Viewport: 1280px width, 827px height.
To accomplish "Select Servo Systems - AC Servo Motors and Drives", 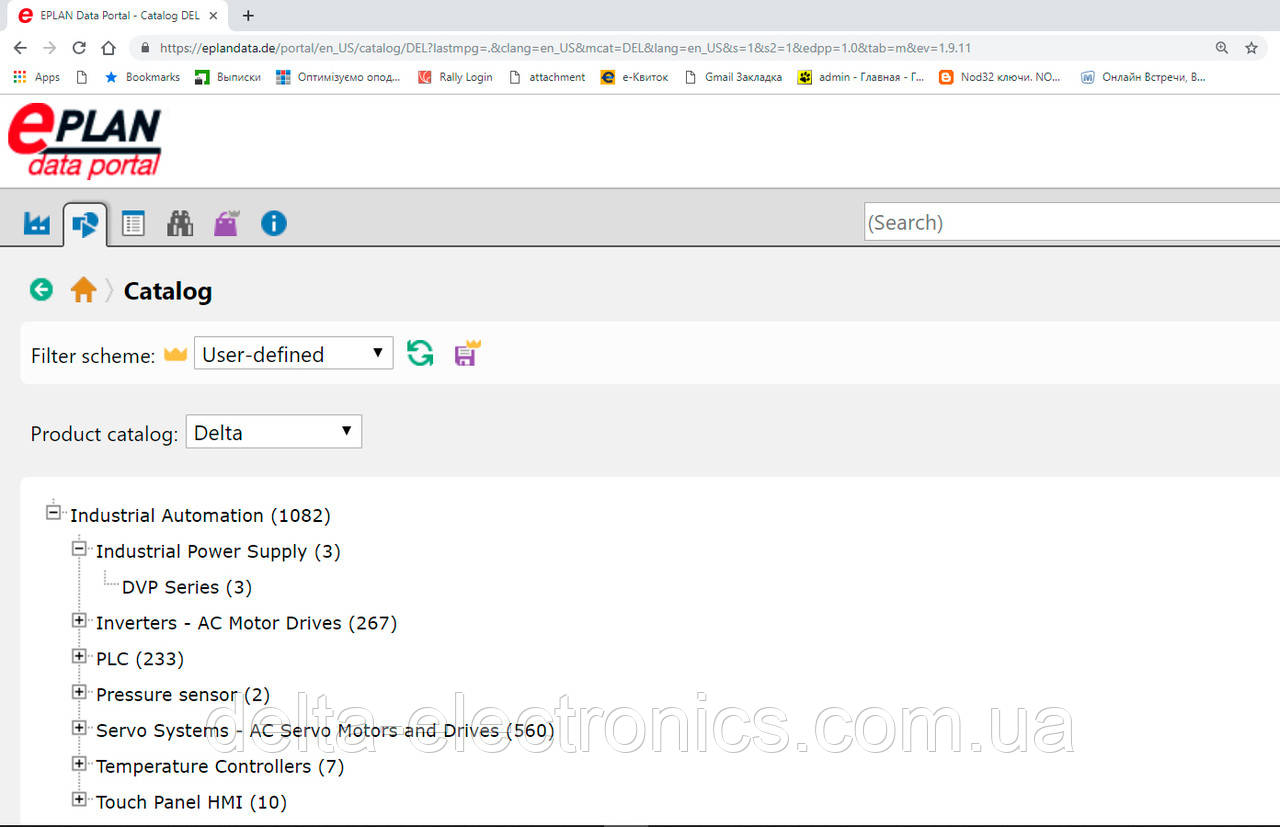I will click(325, 731).
